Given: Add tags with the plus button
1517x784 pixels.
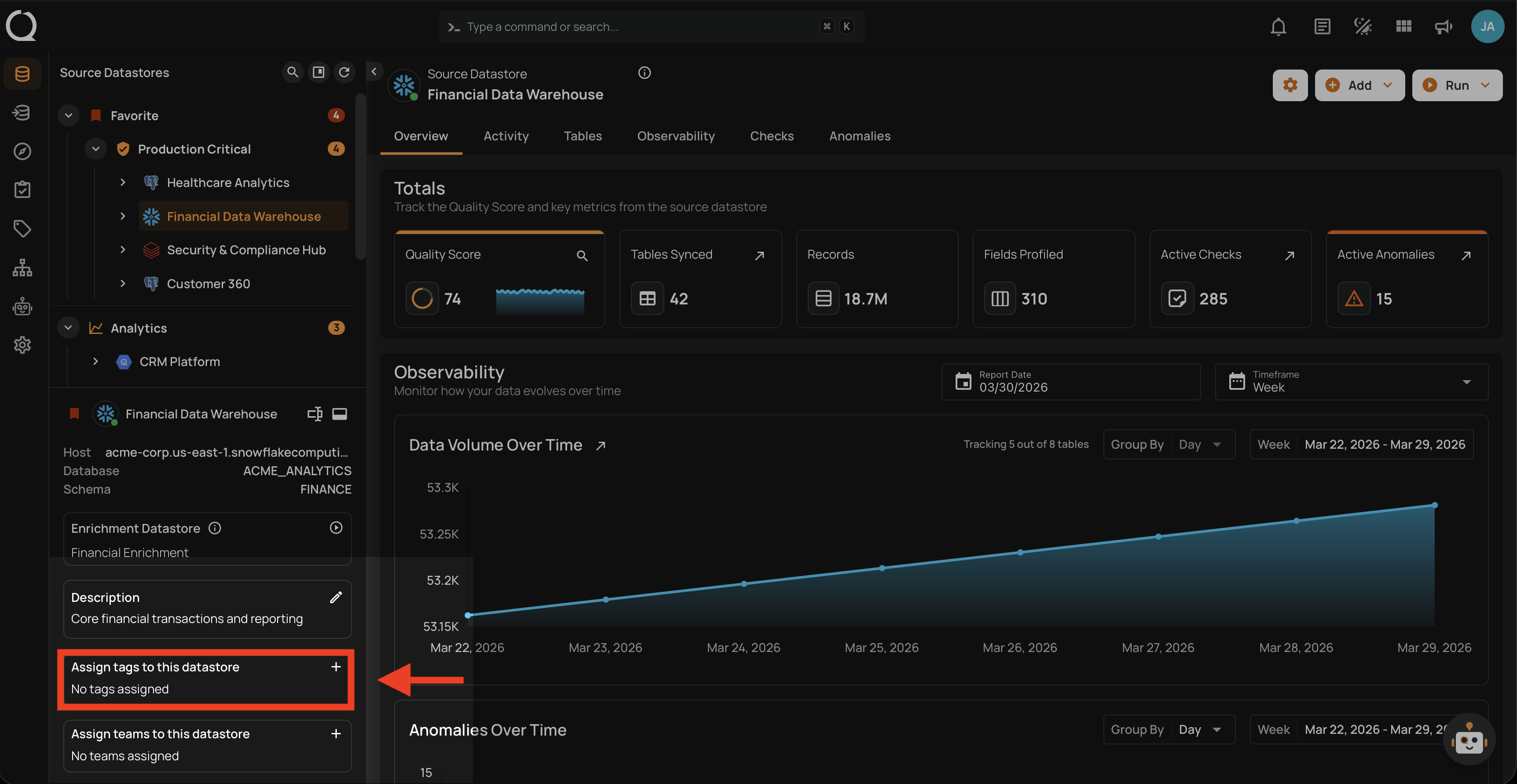Looking at the screenshot, I should [336, 667].
